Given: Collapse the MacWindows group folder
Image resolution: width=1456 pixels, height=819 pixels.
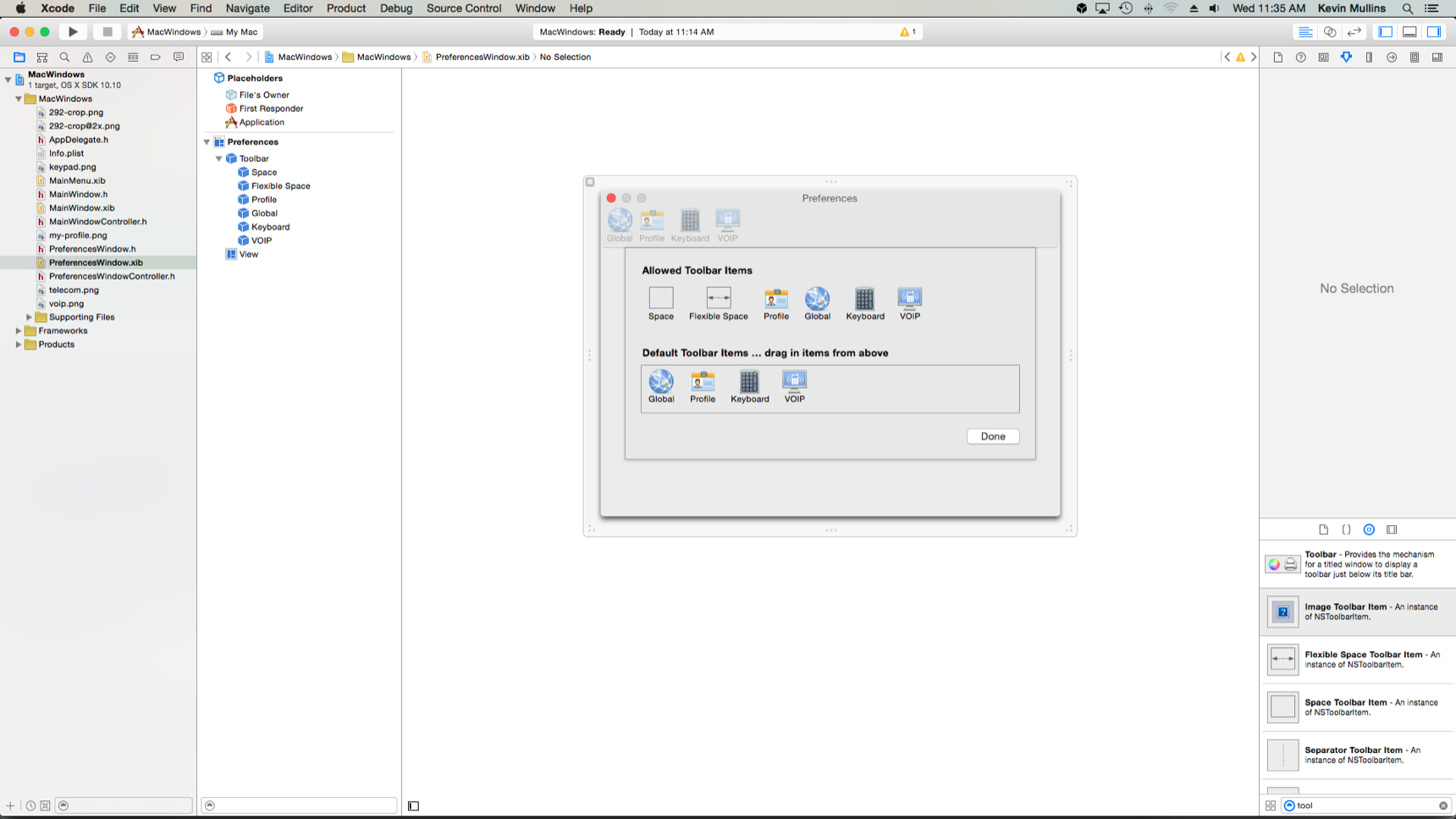Looking at the screenshot, I should point(19,99).
